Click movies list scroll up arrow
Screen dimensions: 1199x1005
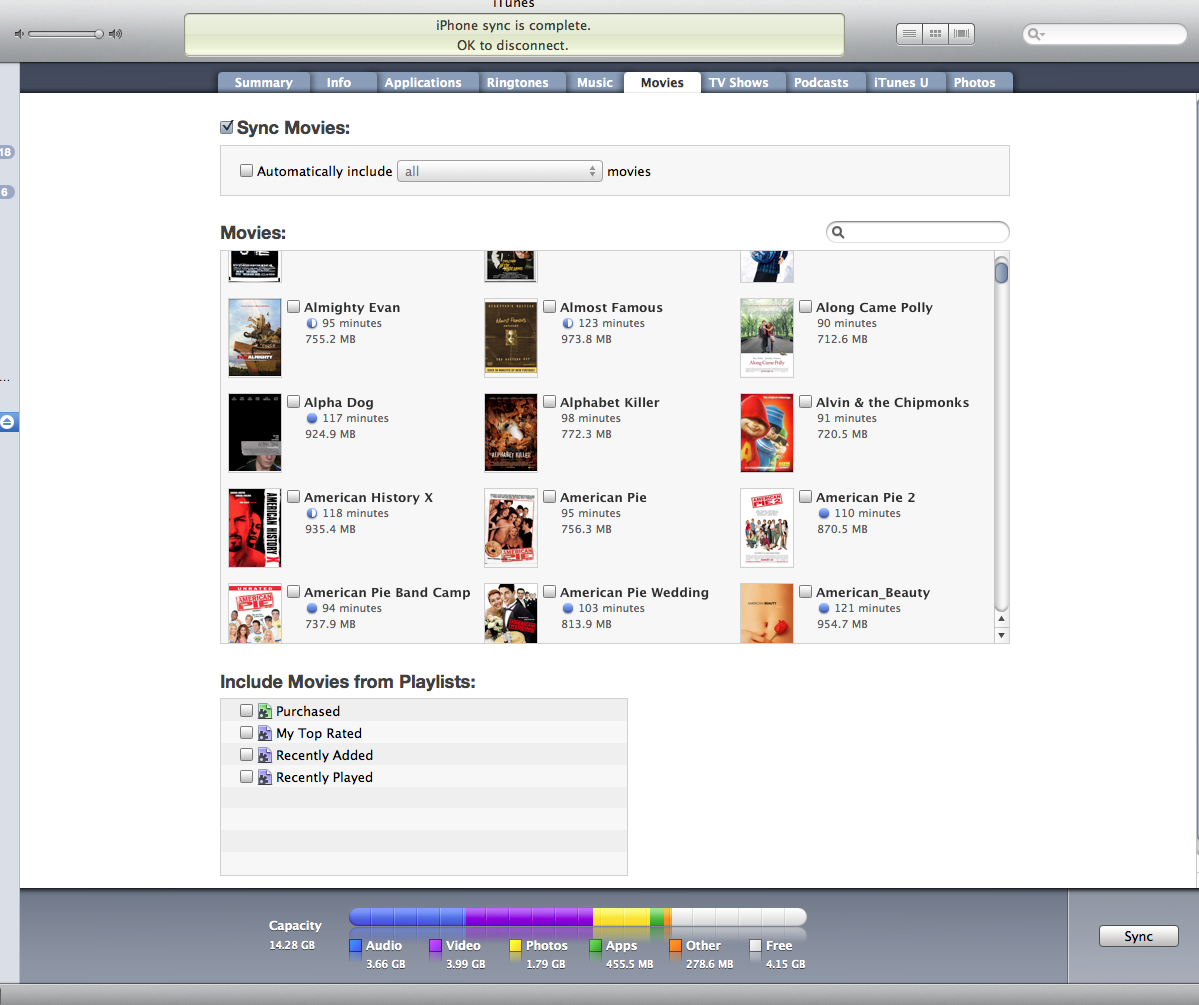point(1002,619)
